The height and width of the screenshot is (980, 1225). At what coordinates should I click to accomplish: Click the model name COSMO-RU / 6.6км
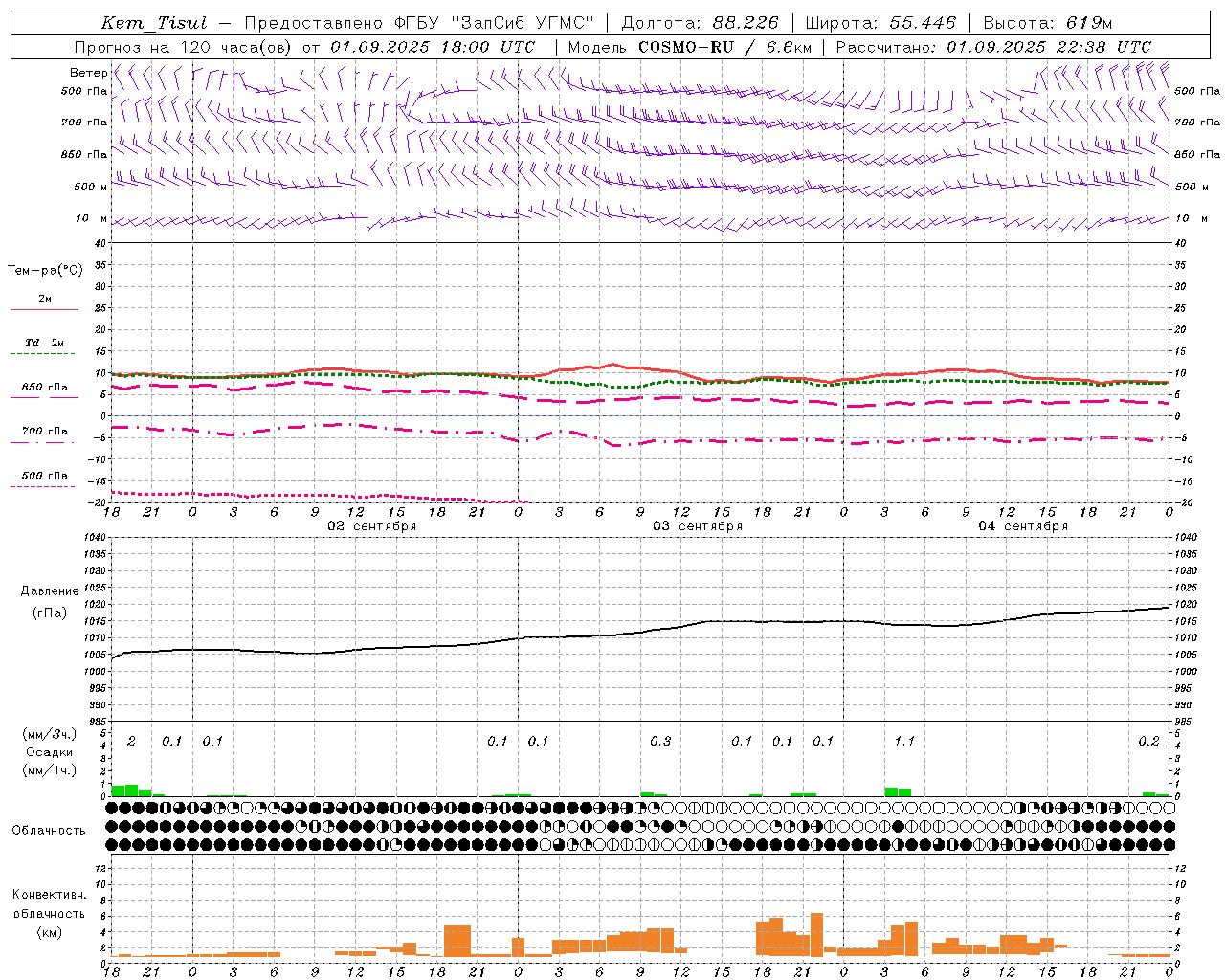(x=724, y=47)
